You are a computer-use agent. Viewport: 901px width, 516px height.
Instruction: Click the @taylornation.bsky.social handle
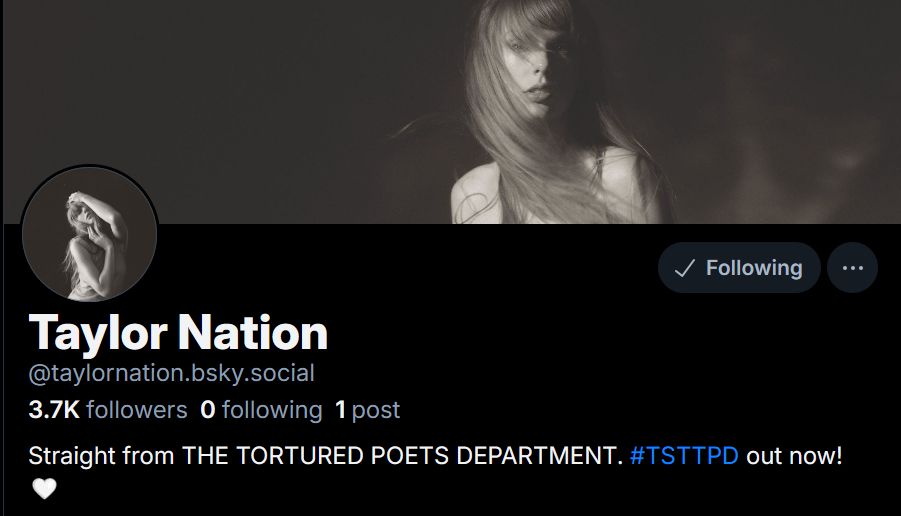[171, 373]
